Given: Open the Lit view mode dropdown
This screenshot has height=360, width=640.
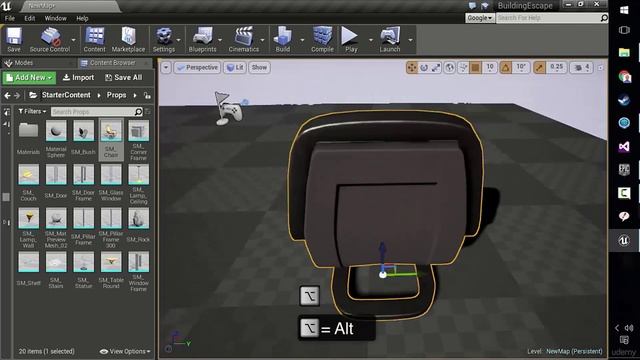Looking at the screenshot, I should (x=235, y=67).
